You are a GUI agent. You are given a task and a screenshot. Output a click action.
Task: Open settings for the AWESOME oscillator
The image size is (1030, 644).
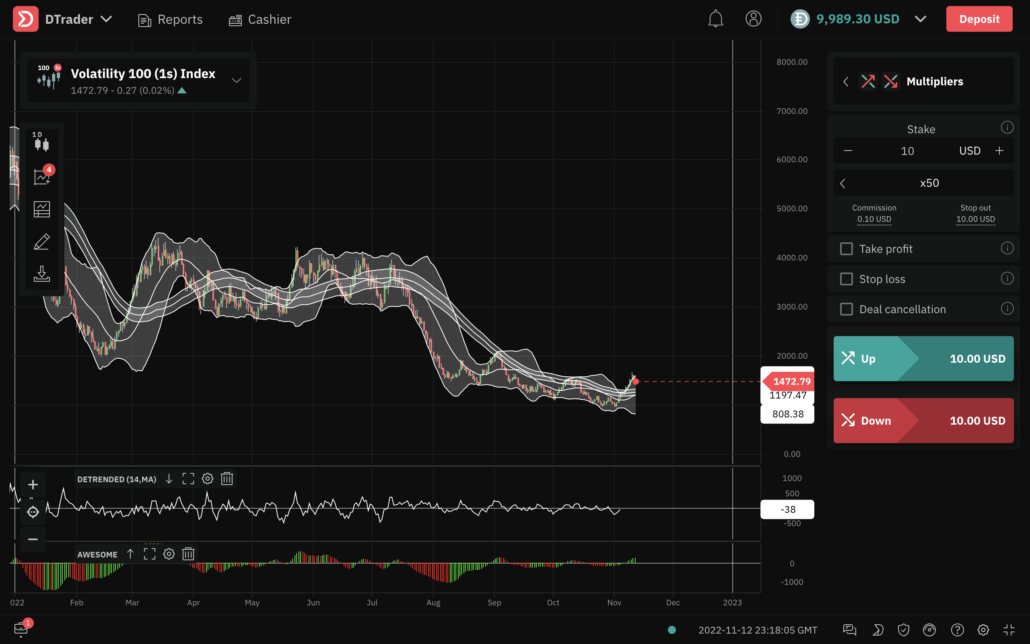pos(168,553)
